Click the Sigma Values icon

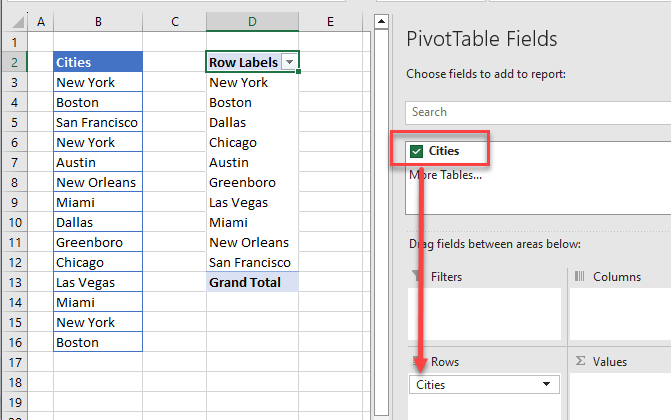tap(578, 361)
